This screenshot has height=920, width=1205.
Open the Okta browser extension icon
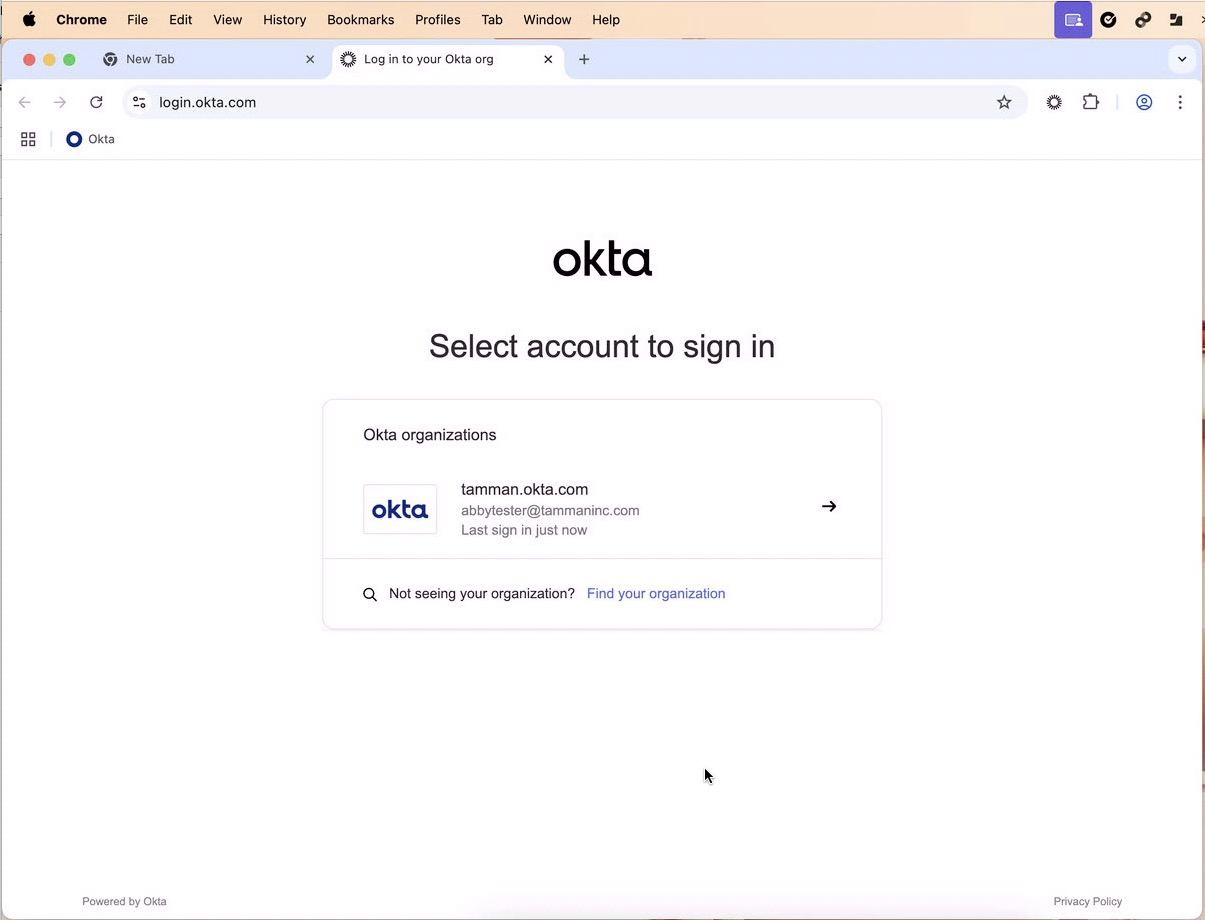(x=1054, y=102)
